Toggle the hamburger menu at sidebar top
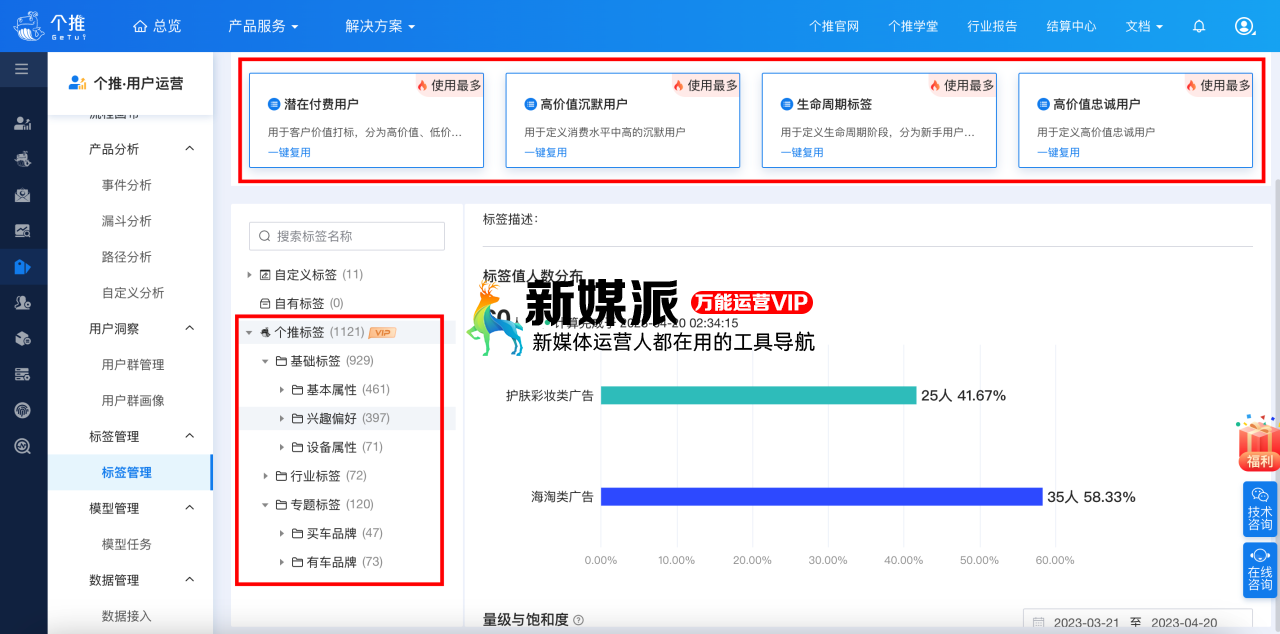Image resolution: width=1280 pixels, height=634 pixels. tap(22, 69)
